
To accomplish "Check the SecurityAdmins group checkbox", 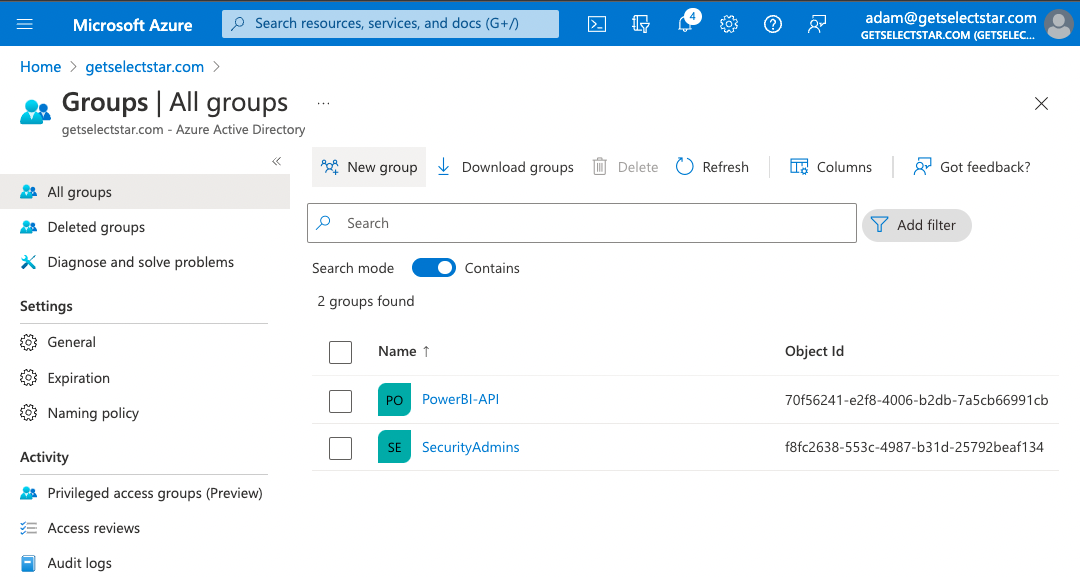I will click(x=340, y=448).
